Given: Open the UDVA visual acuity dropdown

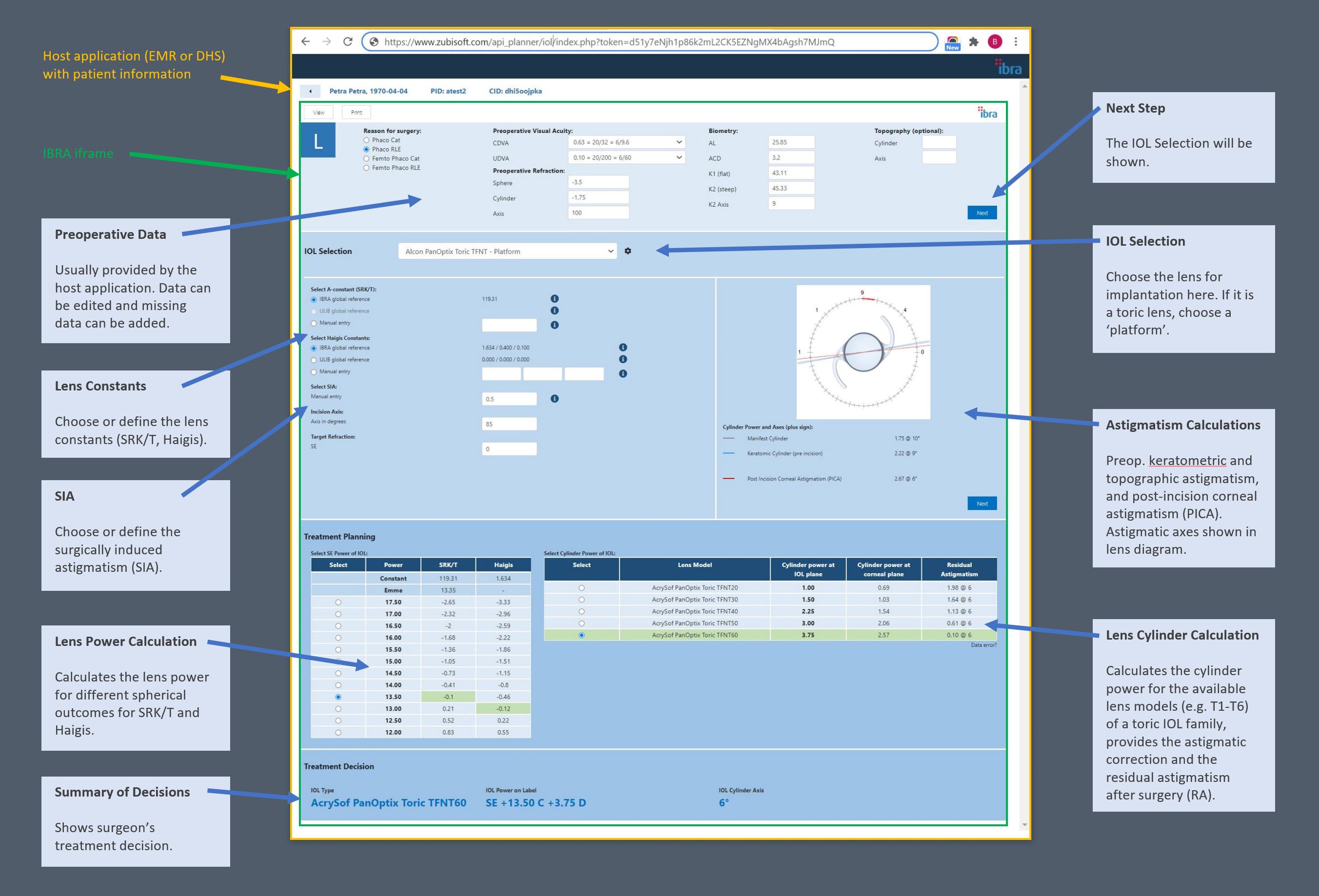Looking at the screenshot, I should pos(627,157).
